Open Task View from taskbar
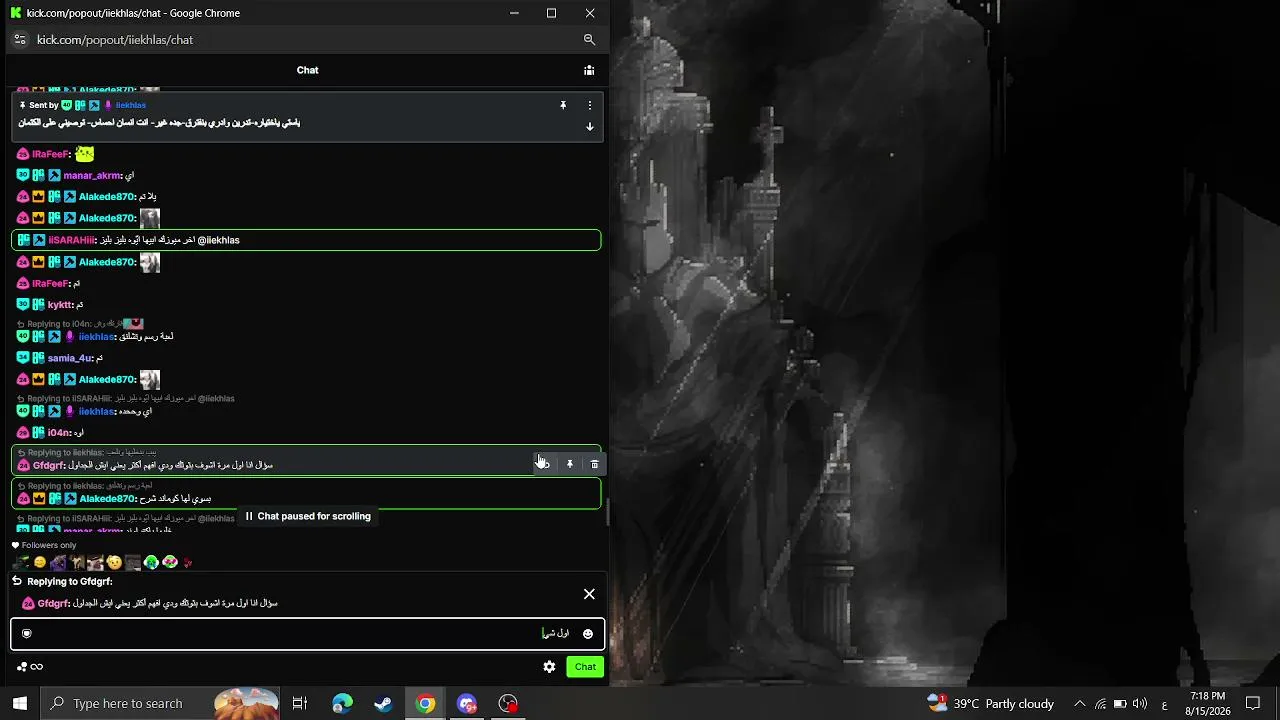The width and height of the screenshot is (1280, 720). coord(300,703)
